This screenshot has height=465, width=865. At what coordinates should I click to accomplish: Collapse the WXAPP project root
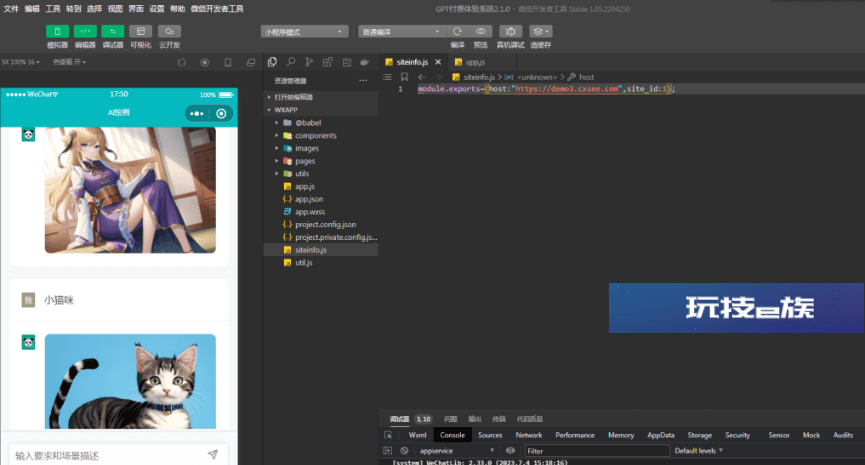pyautogui.click(x=321, y=110)
